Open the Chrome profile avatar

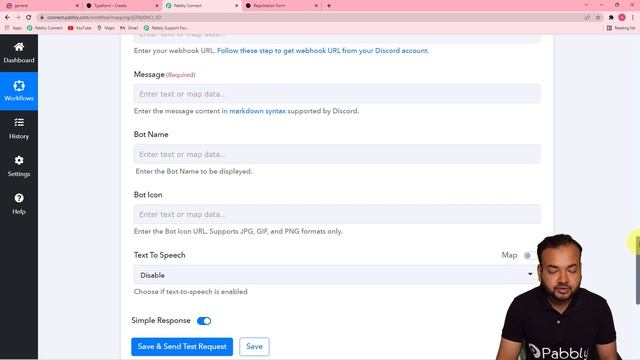pyautogui.click(x=622, y=18)
